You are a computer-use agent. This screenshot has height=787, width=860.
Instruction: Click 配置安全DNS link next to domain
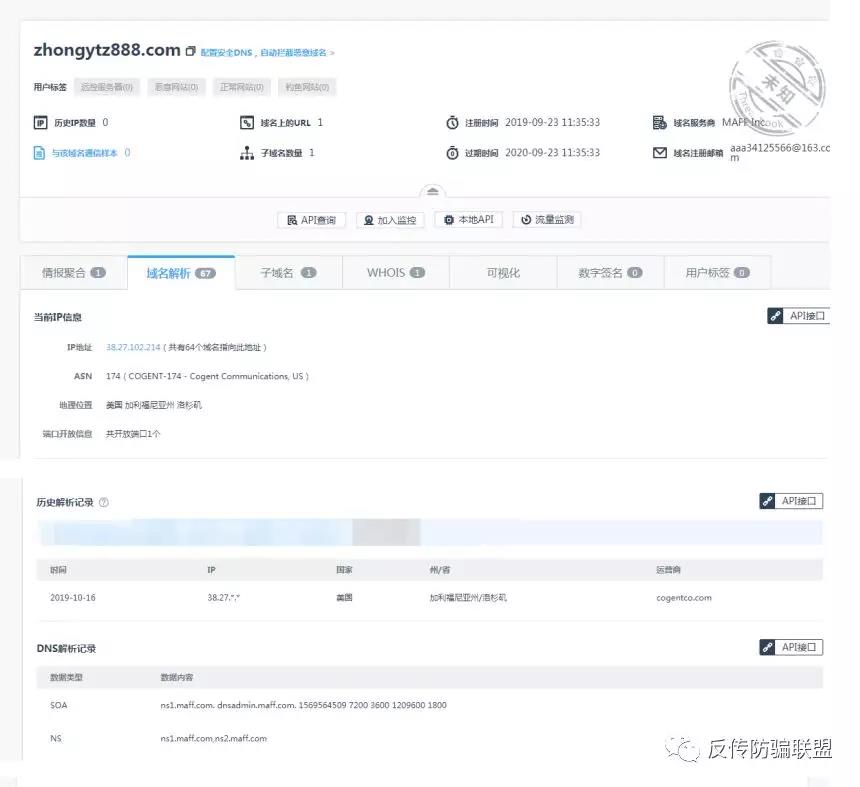tap(227, 53)
